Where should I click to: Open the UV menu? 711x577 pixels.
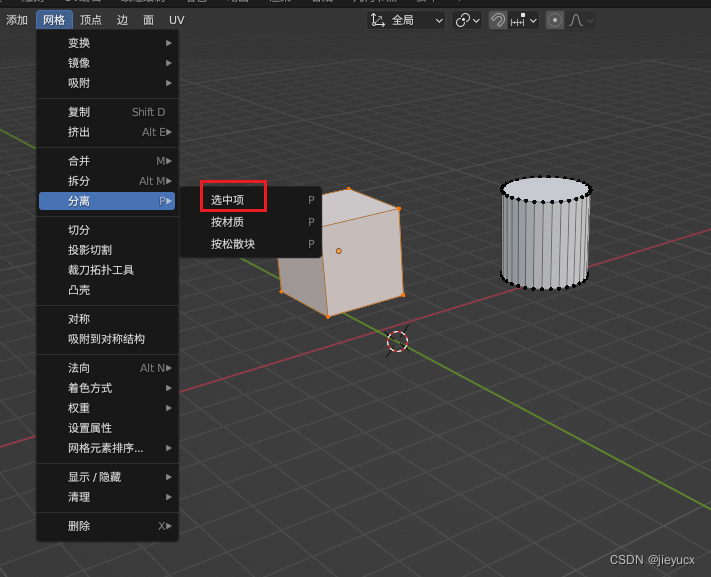tap(176, 20)
